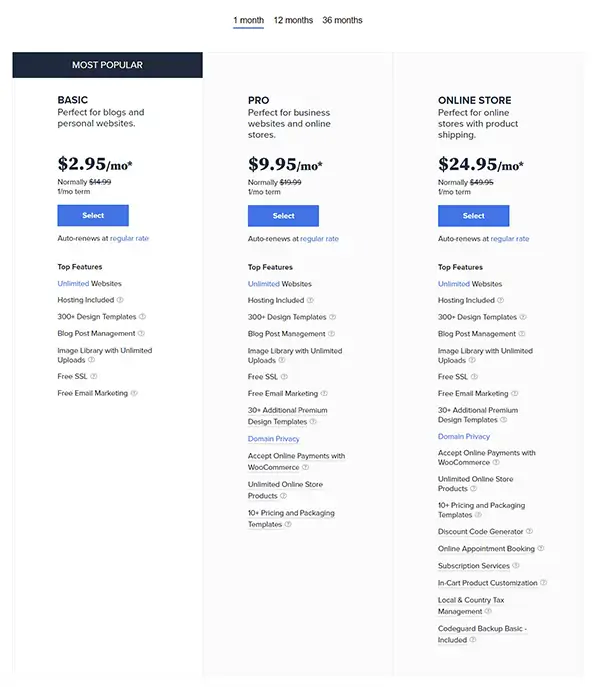The height and width of the screenshot is (687, 600).
Task: Open regular rate link under Online Store plan
Action: 509,239
